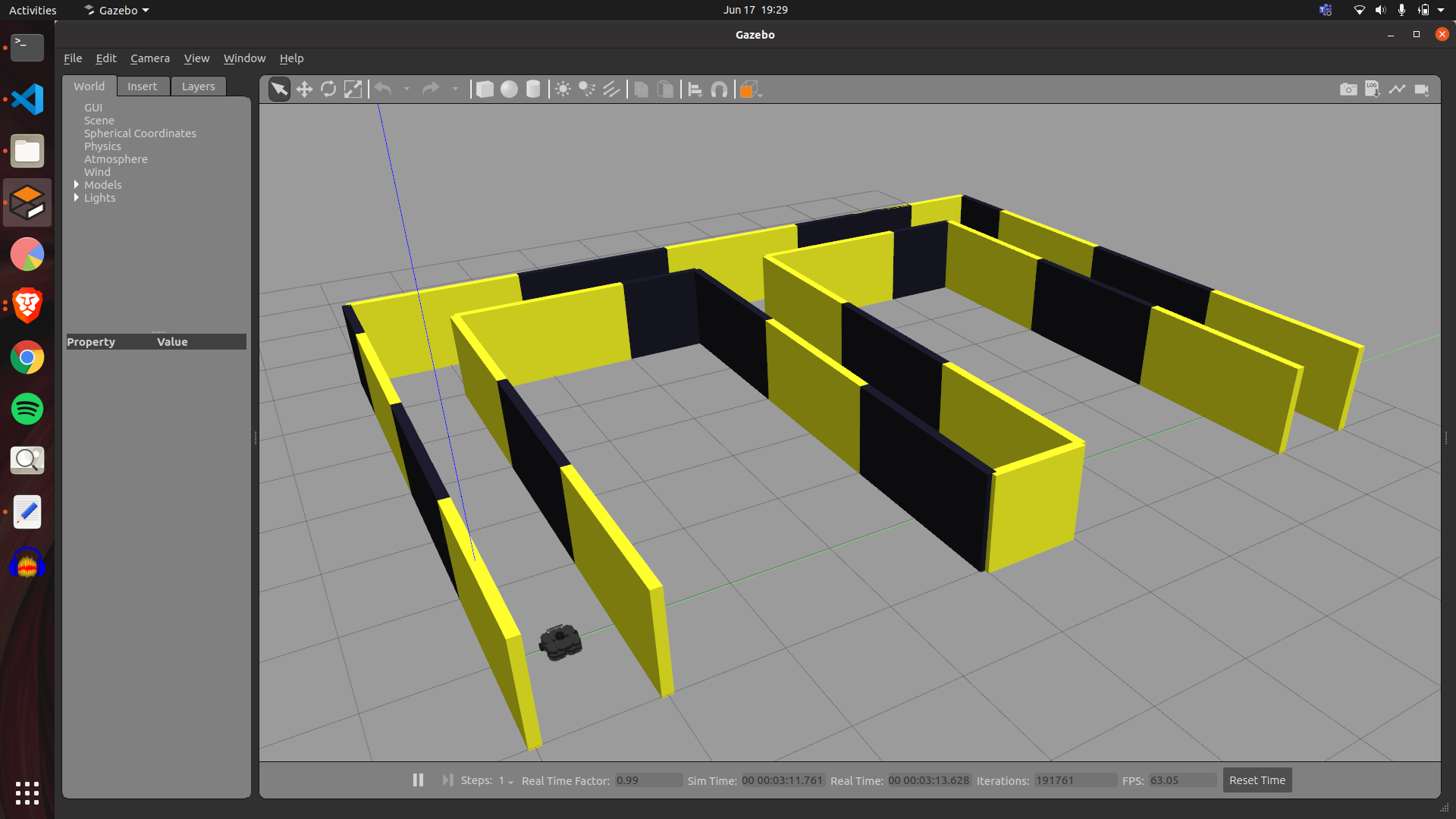This screenshot has height=819, width=1456.
Task: Switch to the World tab
Action: pos(89,86)
